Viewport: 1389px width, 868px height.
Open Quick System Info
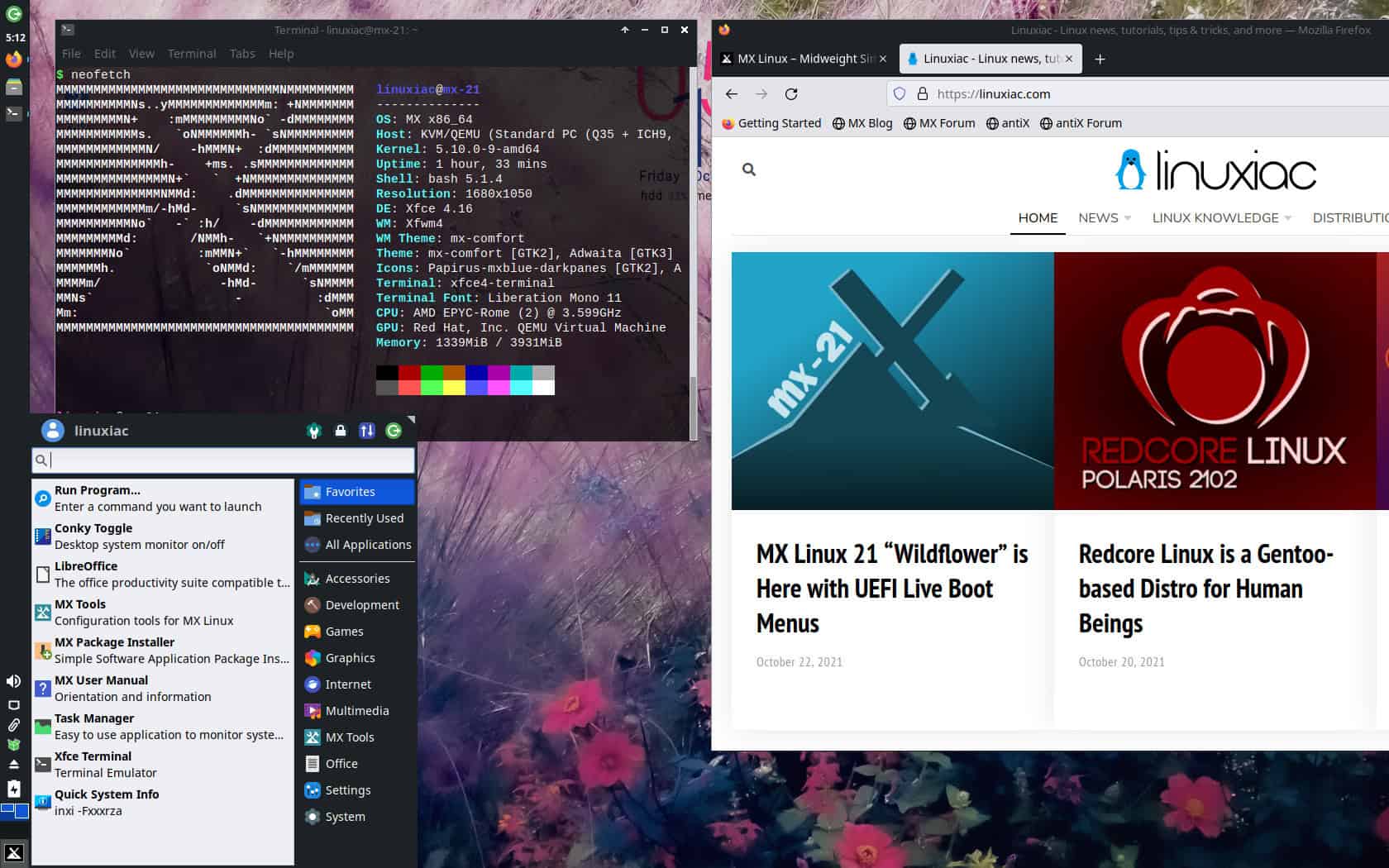(x=106, y=802)
